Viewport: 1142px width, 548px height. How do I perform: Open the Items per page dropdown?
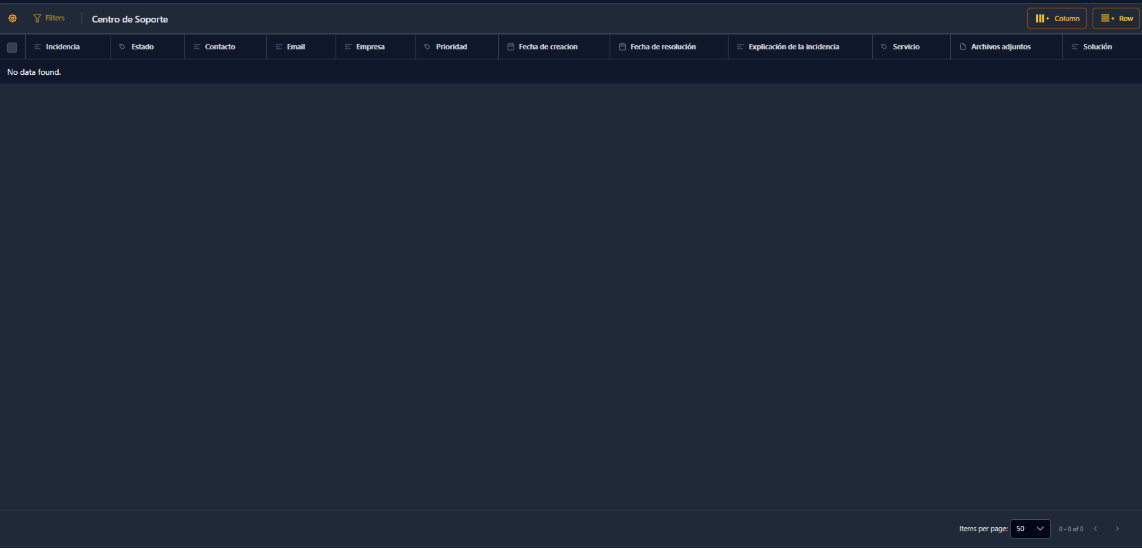tap(1030, 528)
